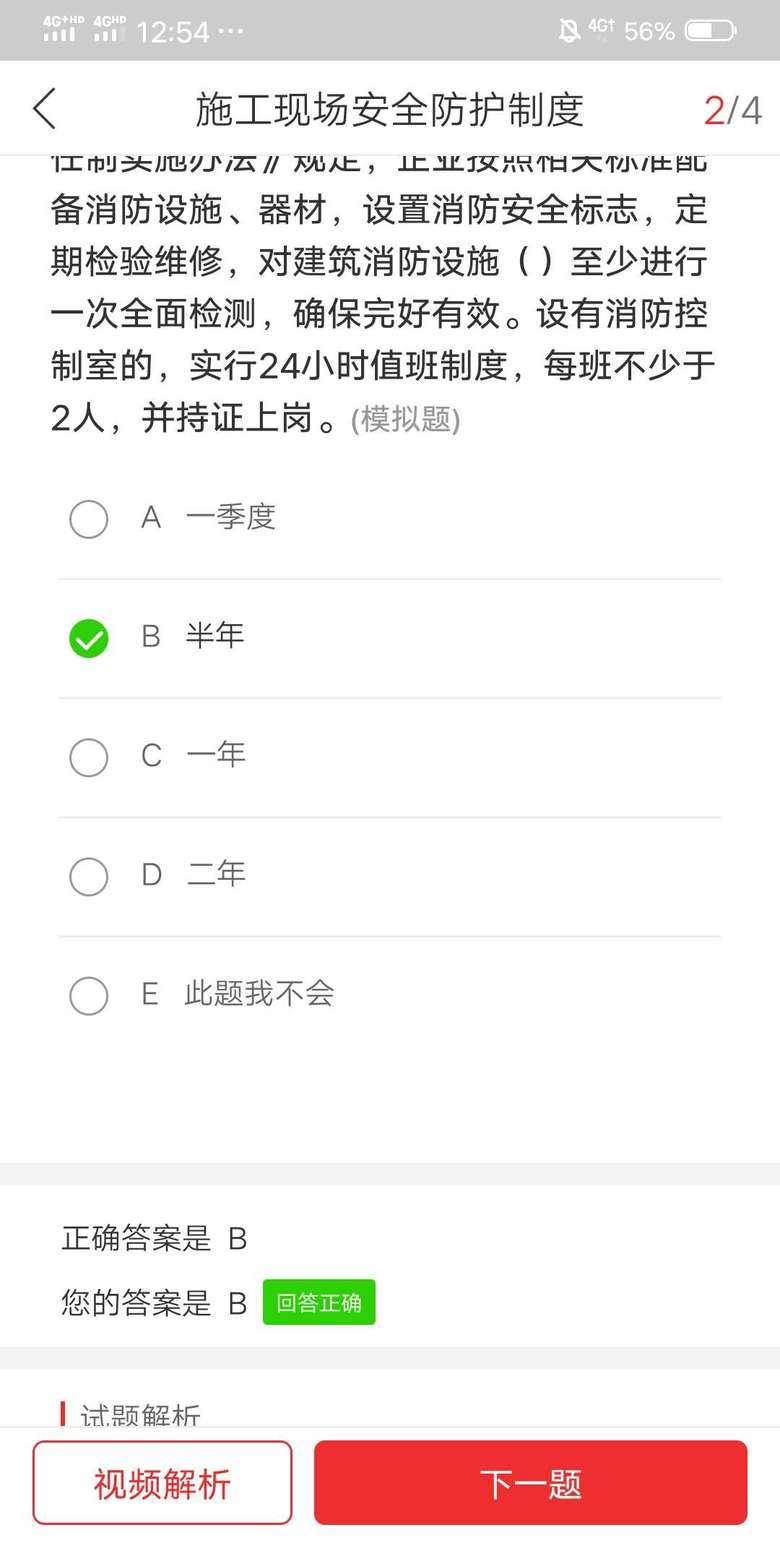Tap the muted notification bell icon

(569, 31)
